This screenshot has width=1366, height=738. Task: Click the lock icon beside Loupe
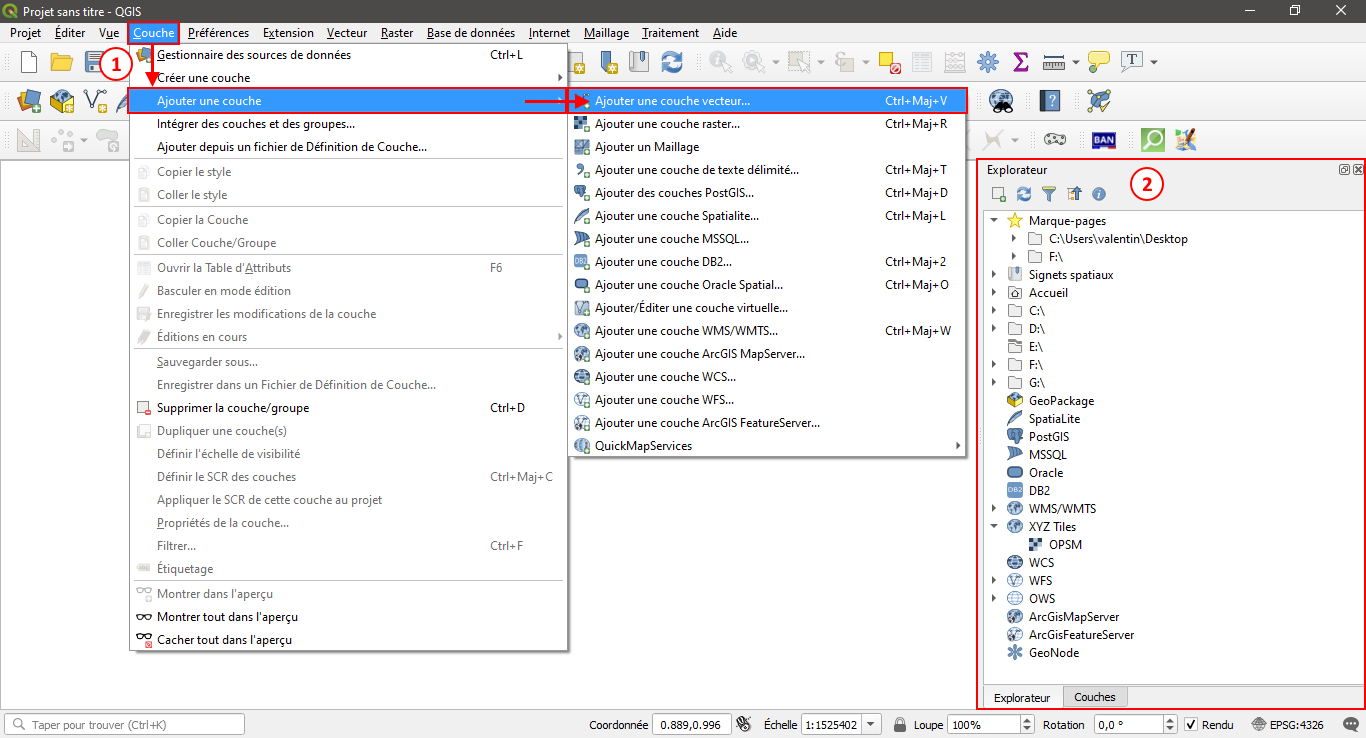click(900, 725)
